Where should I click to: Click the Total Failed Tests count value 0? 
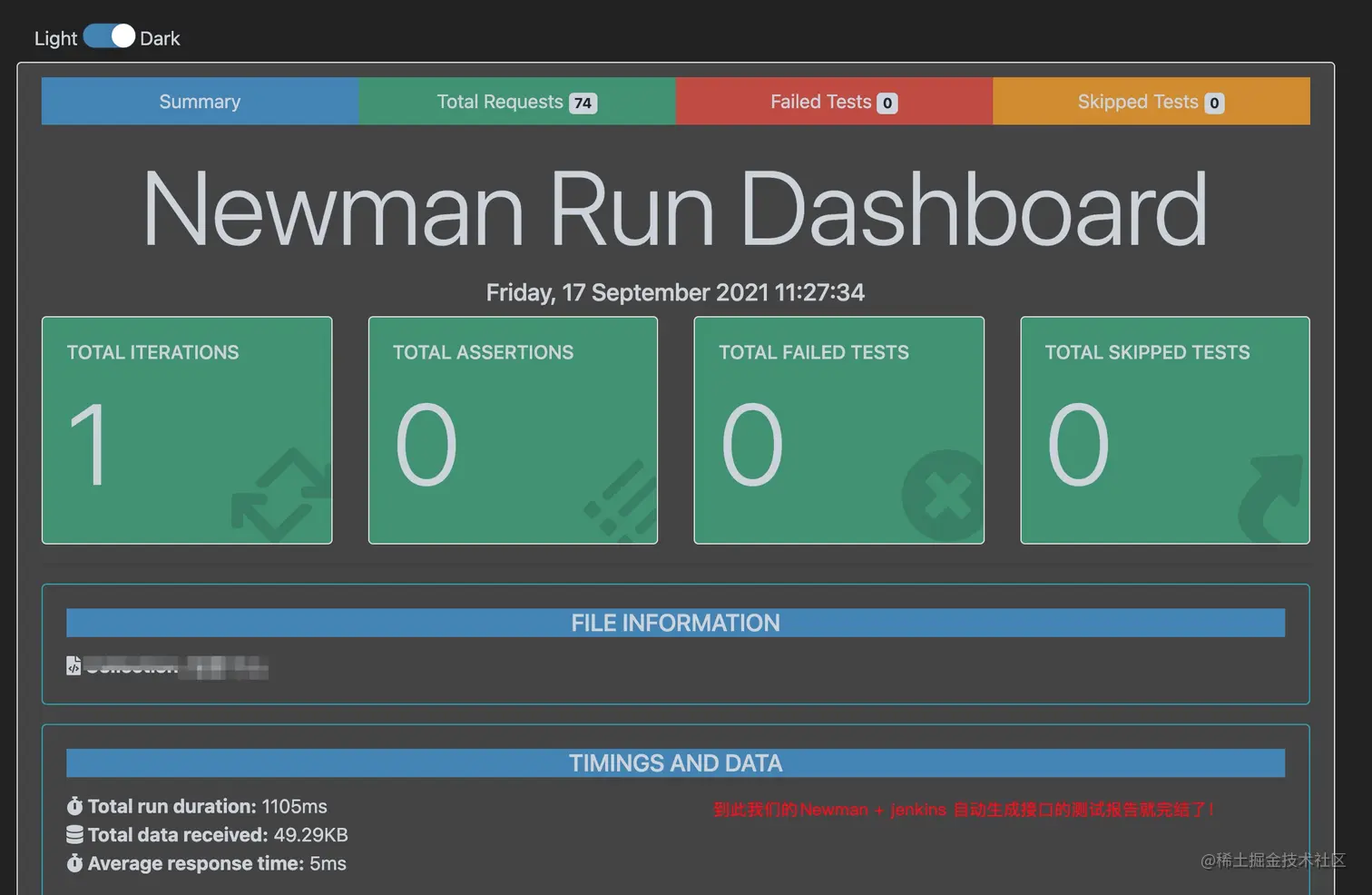click(x=751, y=445)
